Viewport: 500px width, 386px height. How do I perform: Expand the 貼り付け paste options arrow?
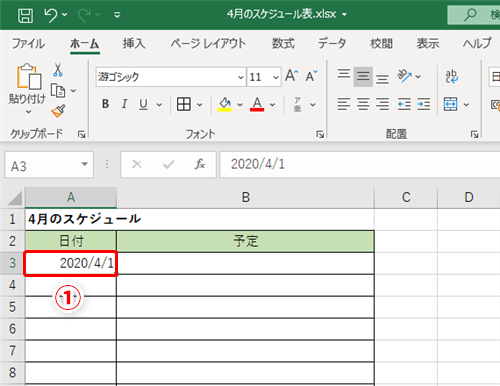tap(28, 112)
